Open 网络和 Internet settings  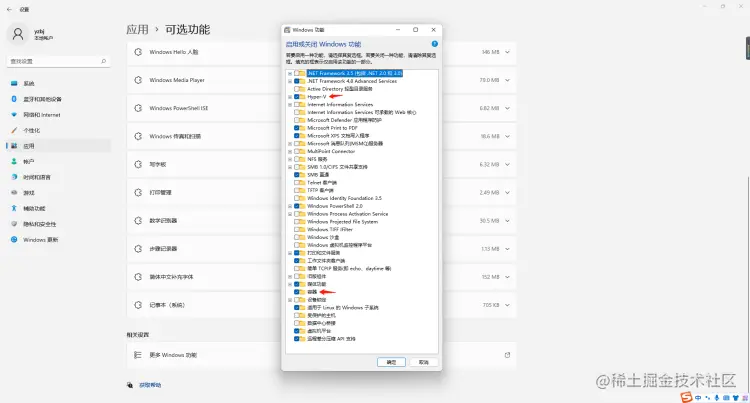tap(58, 115)
